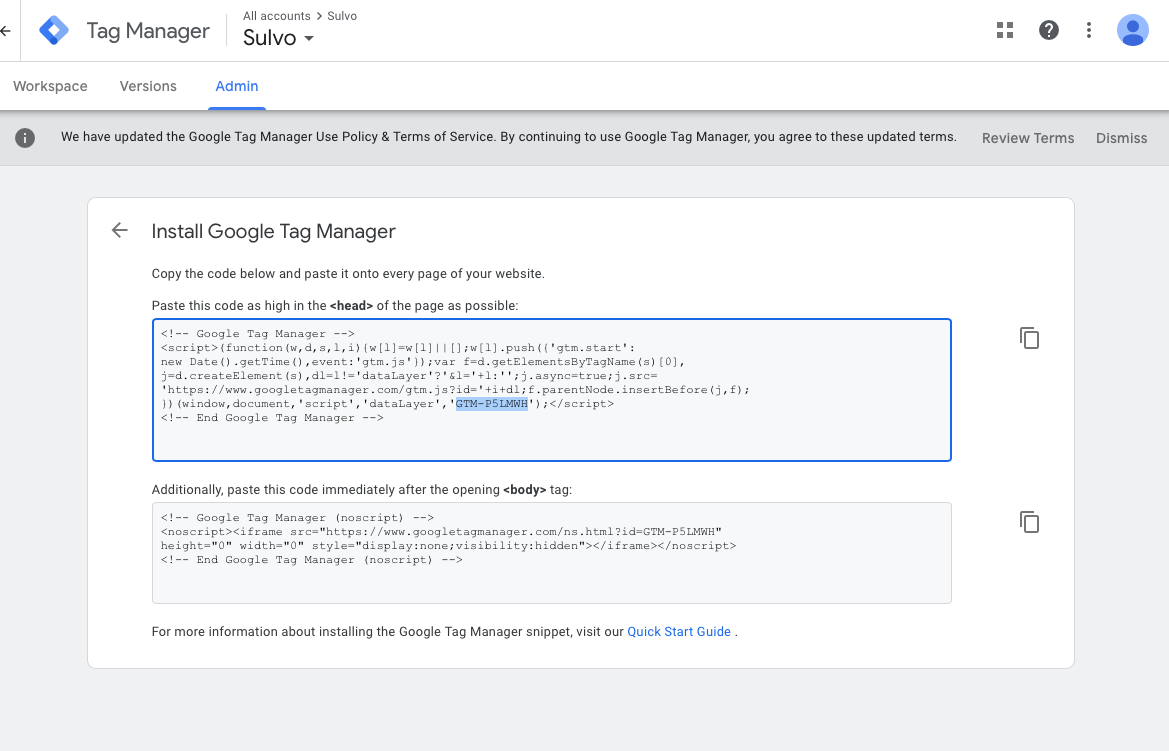Return from Install Google Tag Manager panel
The height and width of the screenshot is (751, 1169).
click(x=119, y=230)
